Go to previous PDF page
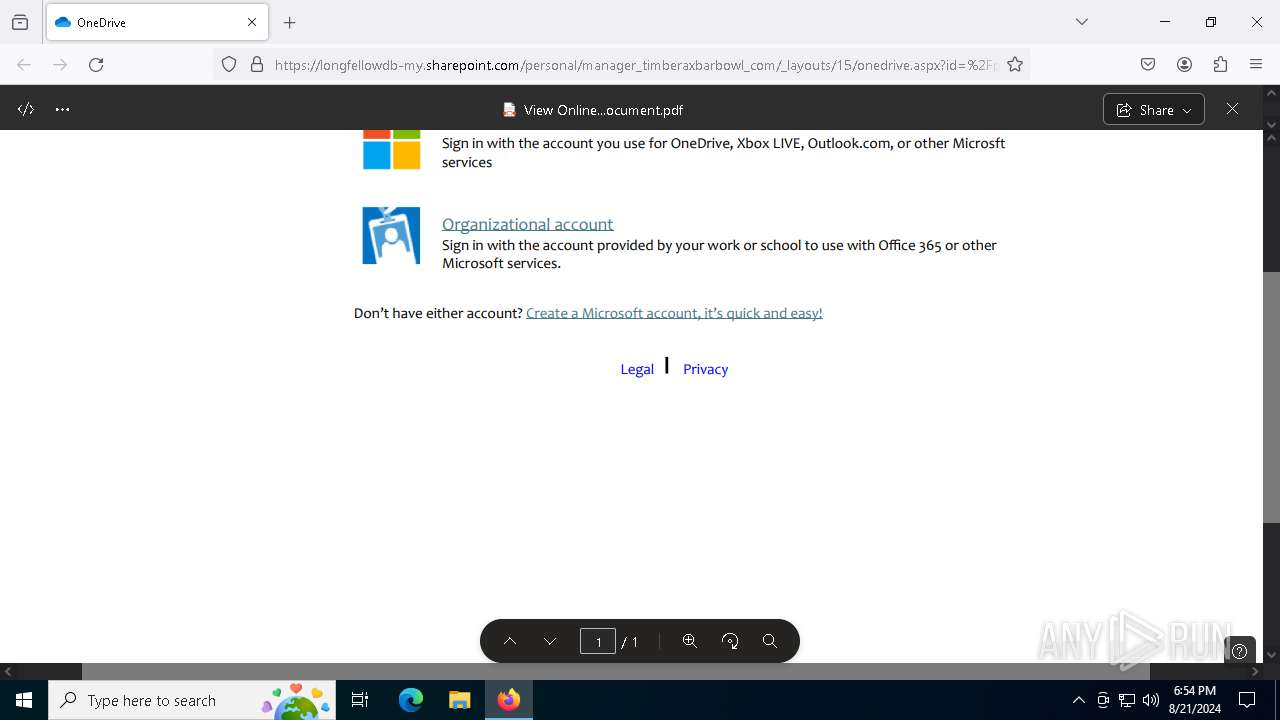The width and height of the screenshot is (1280, 720). [509, 641]
